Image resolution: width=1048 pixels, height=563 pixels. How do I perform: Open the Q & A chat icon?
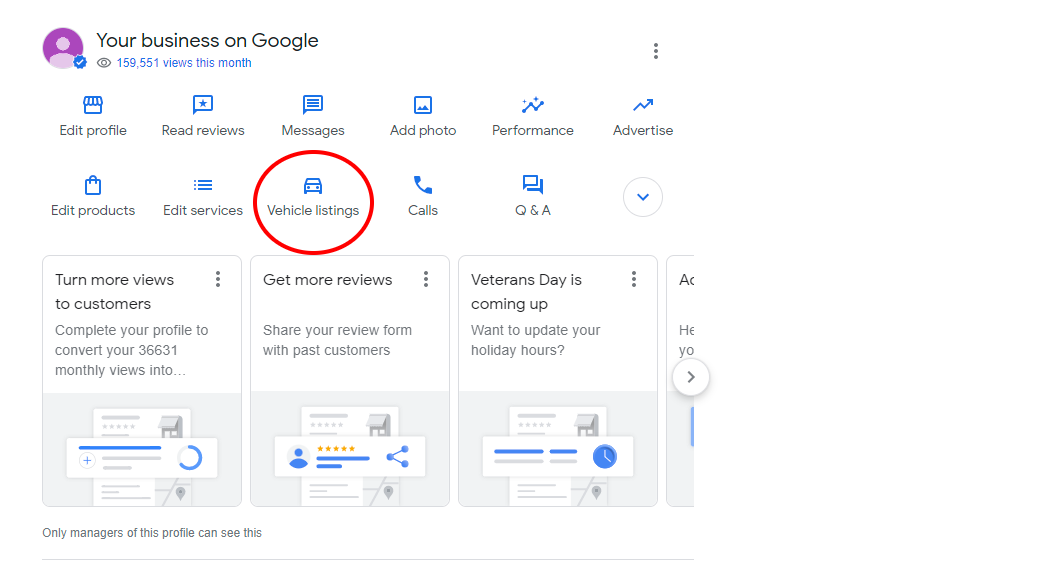533,185
